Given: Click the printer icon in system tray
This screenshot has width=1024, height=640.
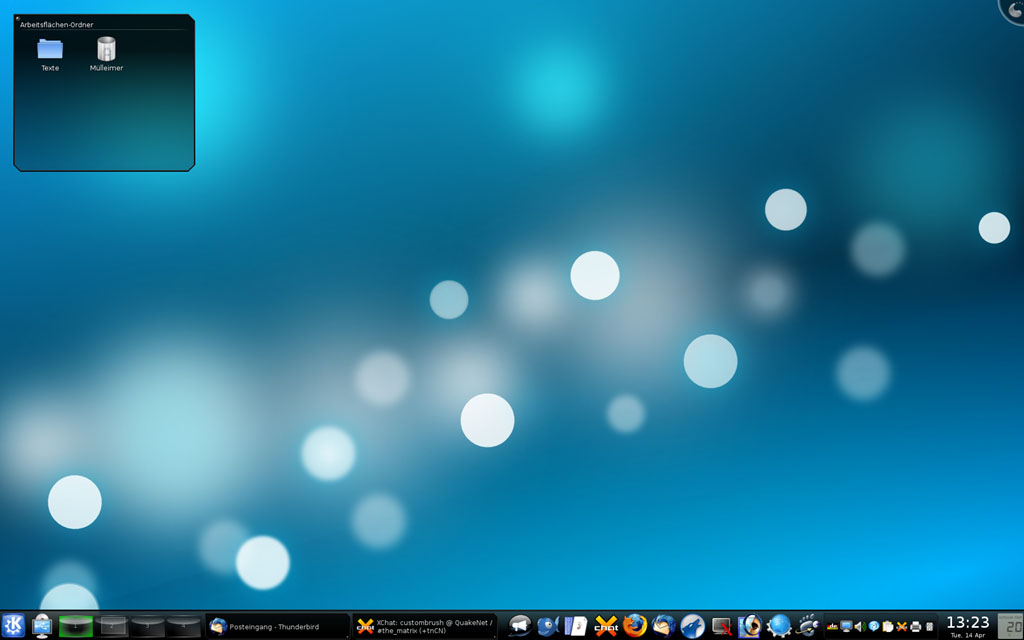Looking at the screenshot, I should (915, 626).
